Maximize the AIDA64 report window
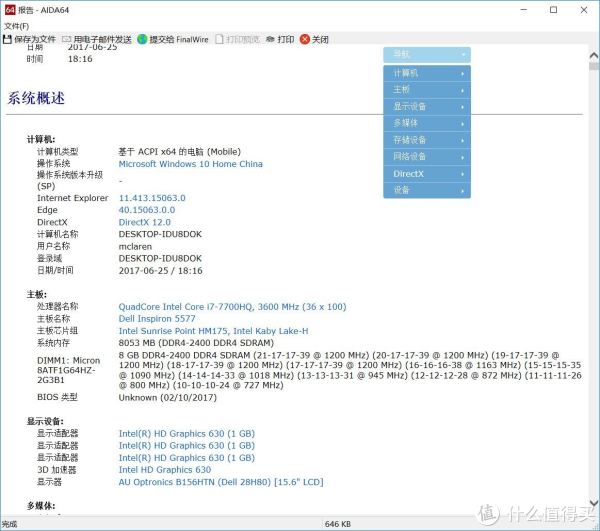 (553, 10)
